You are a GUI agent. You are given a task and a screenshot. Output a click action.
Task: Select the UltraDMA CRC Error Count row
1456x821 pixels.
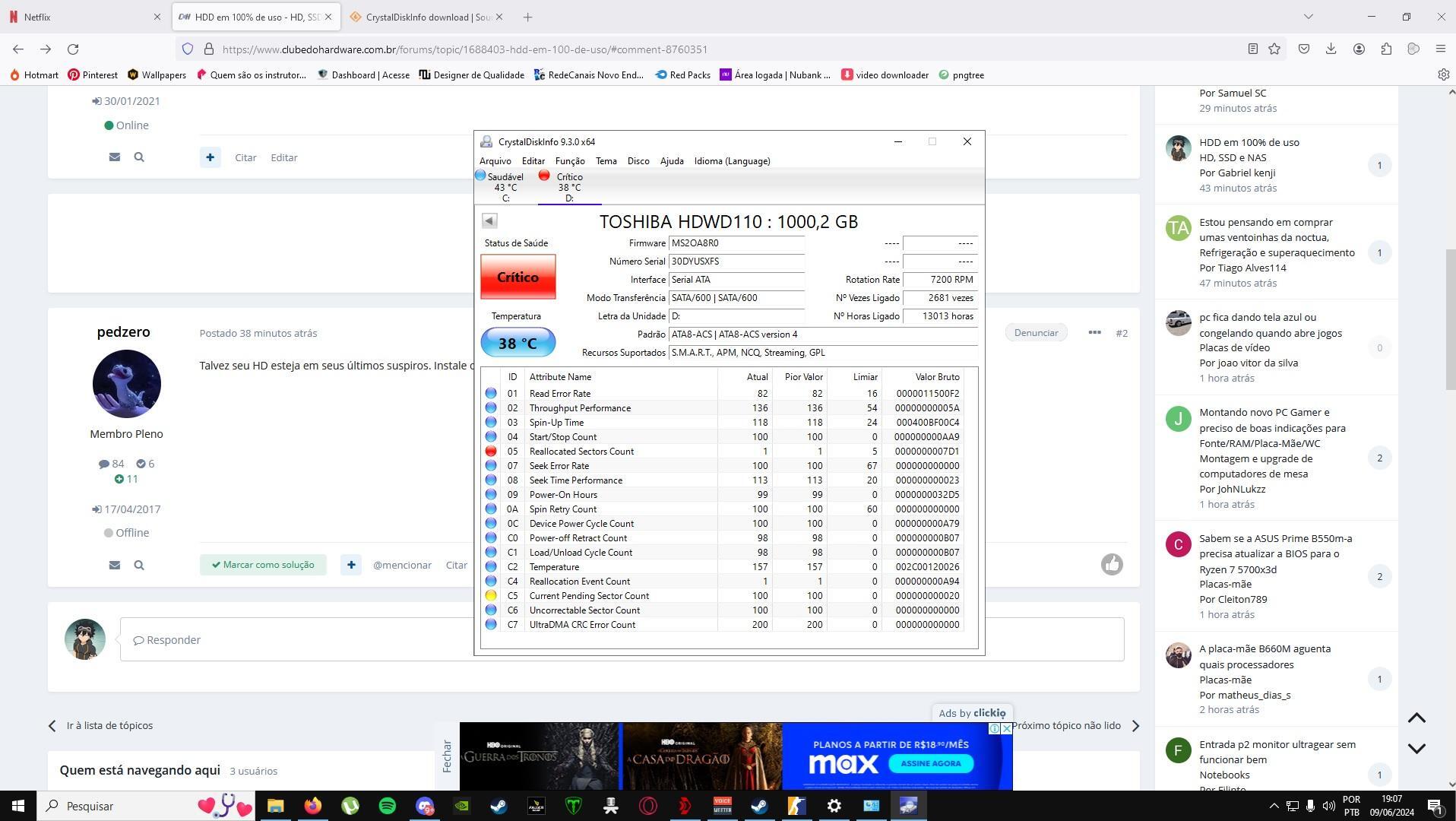[723, 625]
